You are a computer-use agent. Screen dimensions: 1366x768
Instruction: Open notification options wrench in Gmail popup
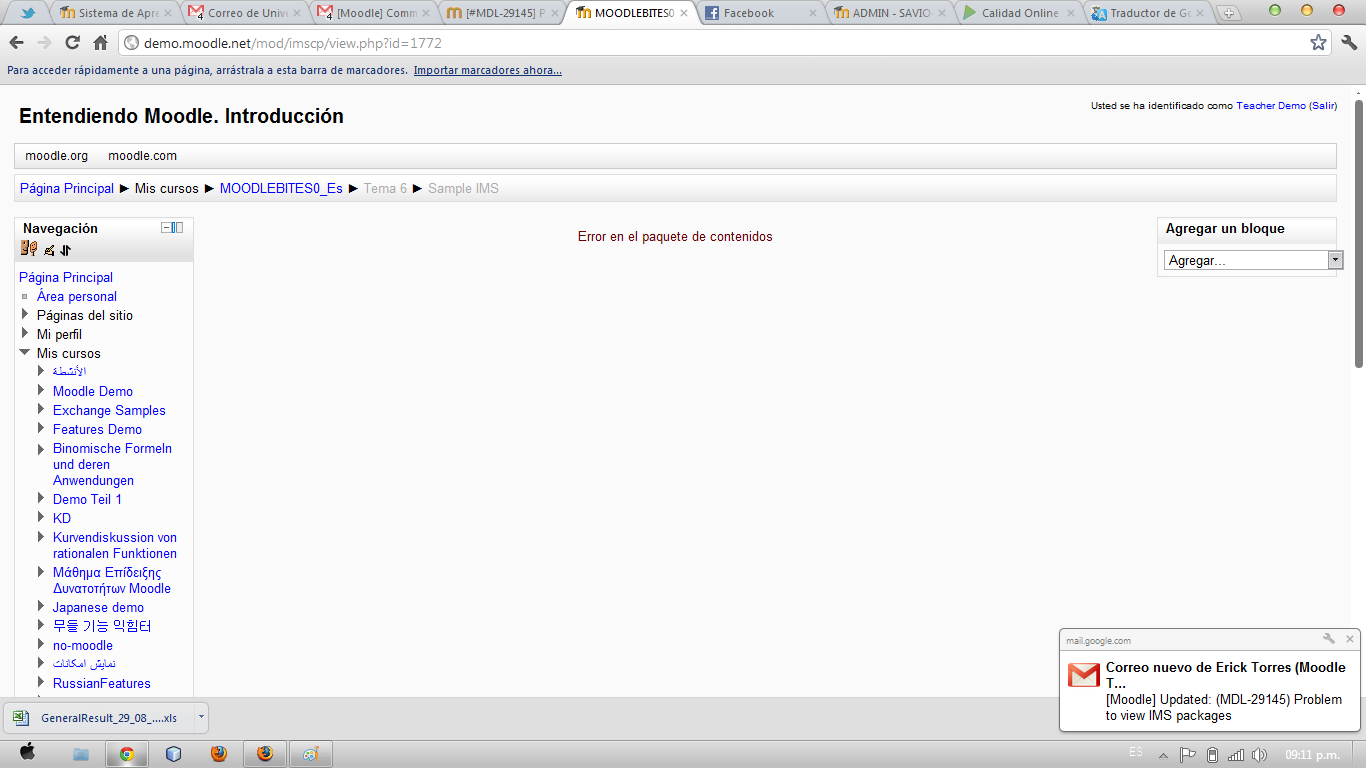(1329, 639)
